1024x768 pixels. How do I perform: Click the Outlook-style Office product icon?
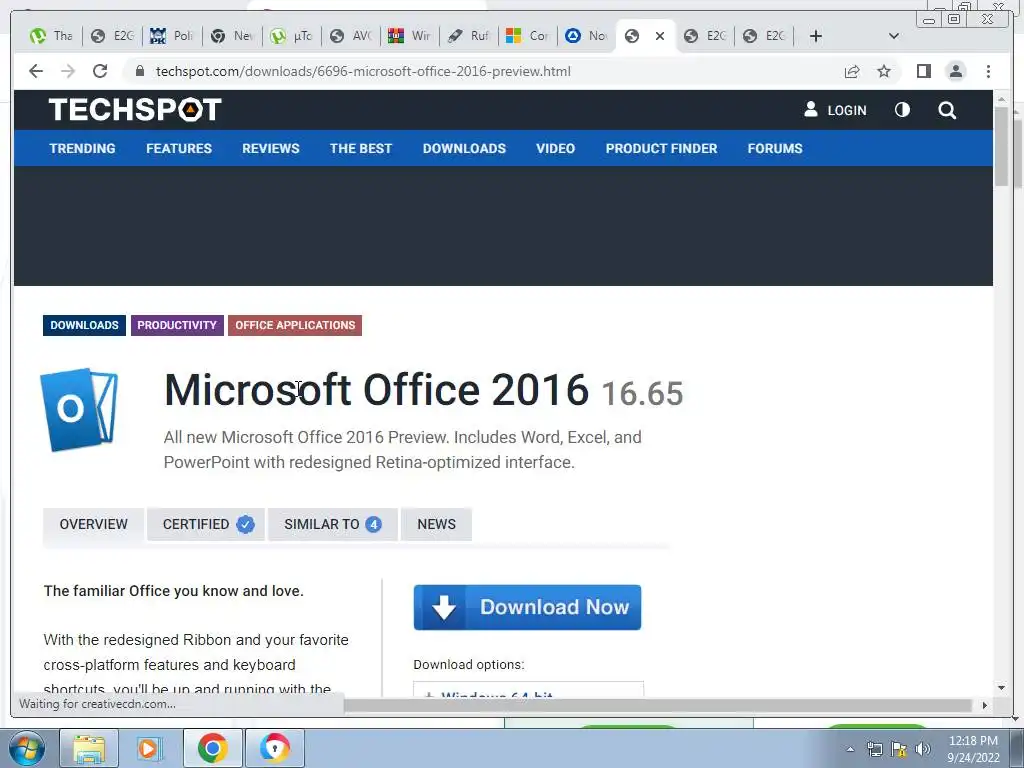click(x=79, y=409)
